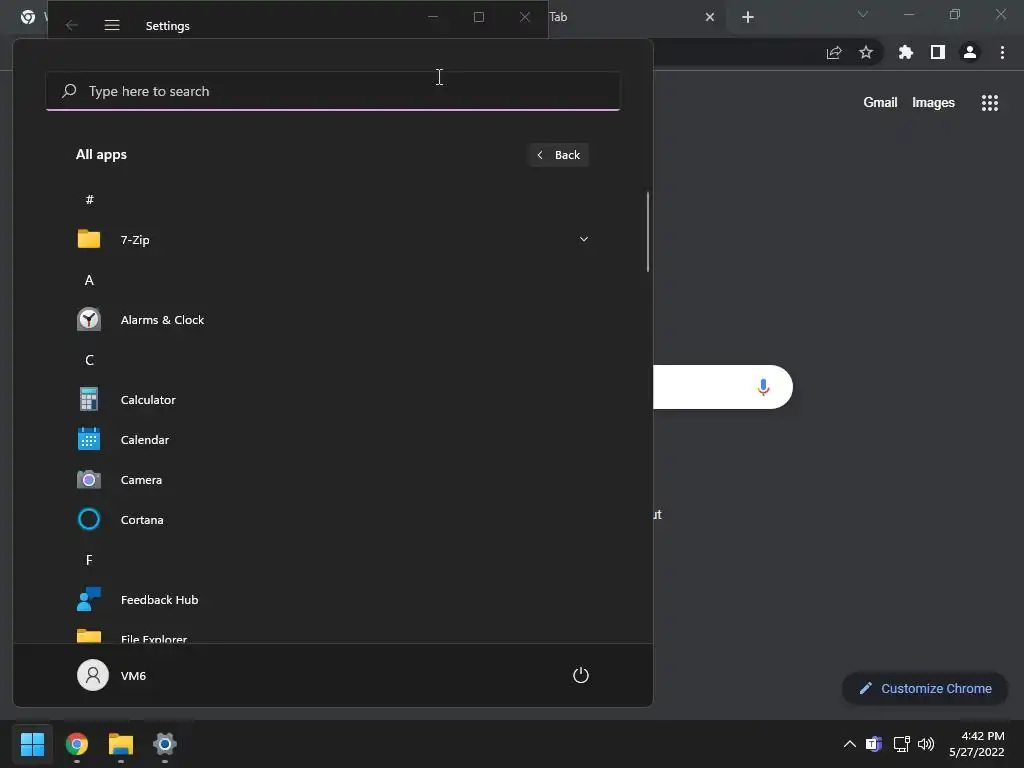This screenshot has width=1024, height=768.
Task: Open the Images link
Action: point(933,103)
